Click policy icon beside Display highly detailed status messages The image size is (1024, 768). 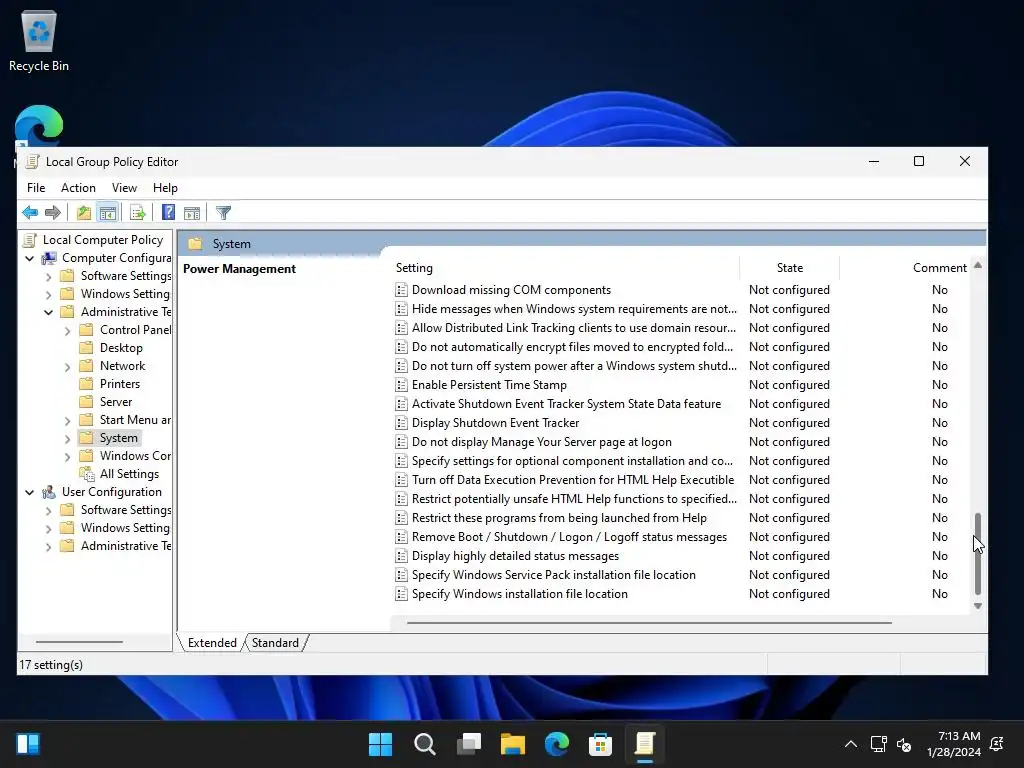pos(402,556)
